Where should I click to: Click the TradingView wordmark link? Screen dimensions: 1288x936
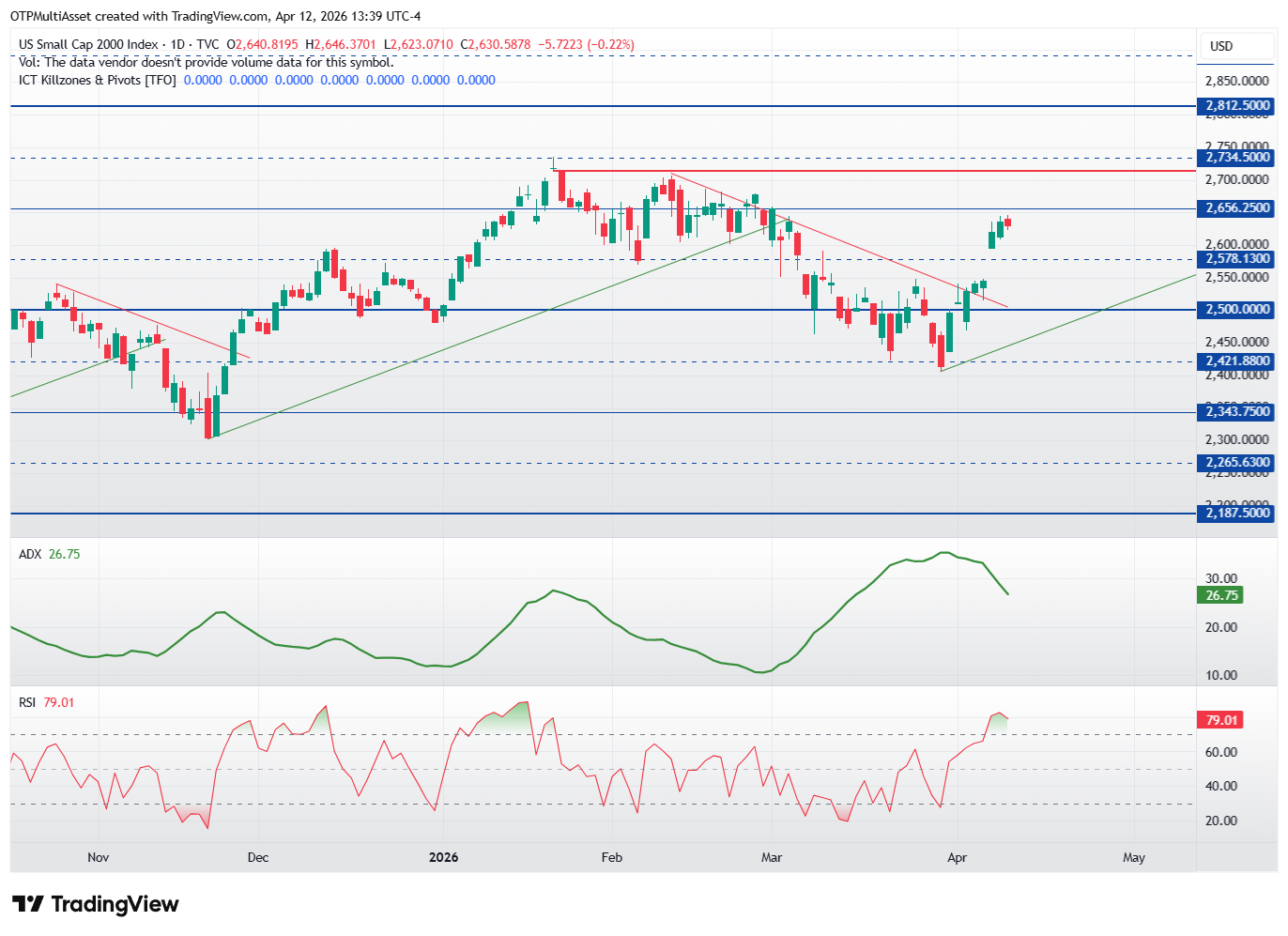(115, 904)
